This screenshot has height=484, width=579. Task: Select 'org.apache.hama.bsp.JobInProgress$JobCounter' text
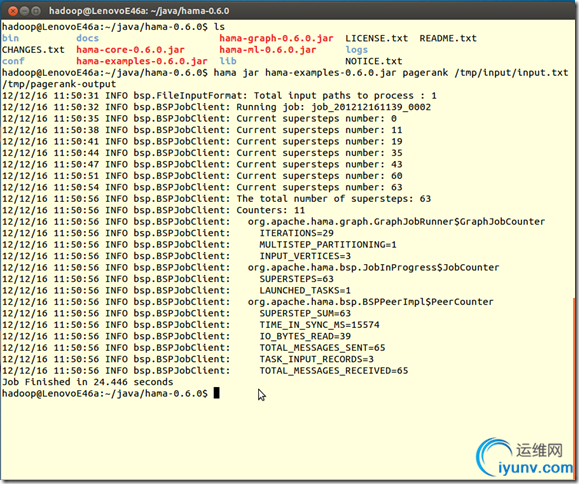pos(373,267)
